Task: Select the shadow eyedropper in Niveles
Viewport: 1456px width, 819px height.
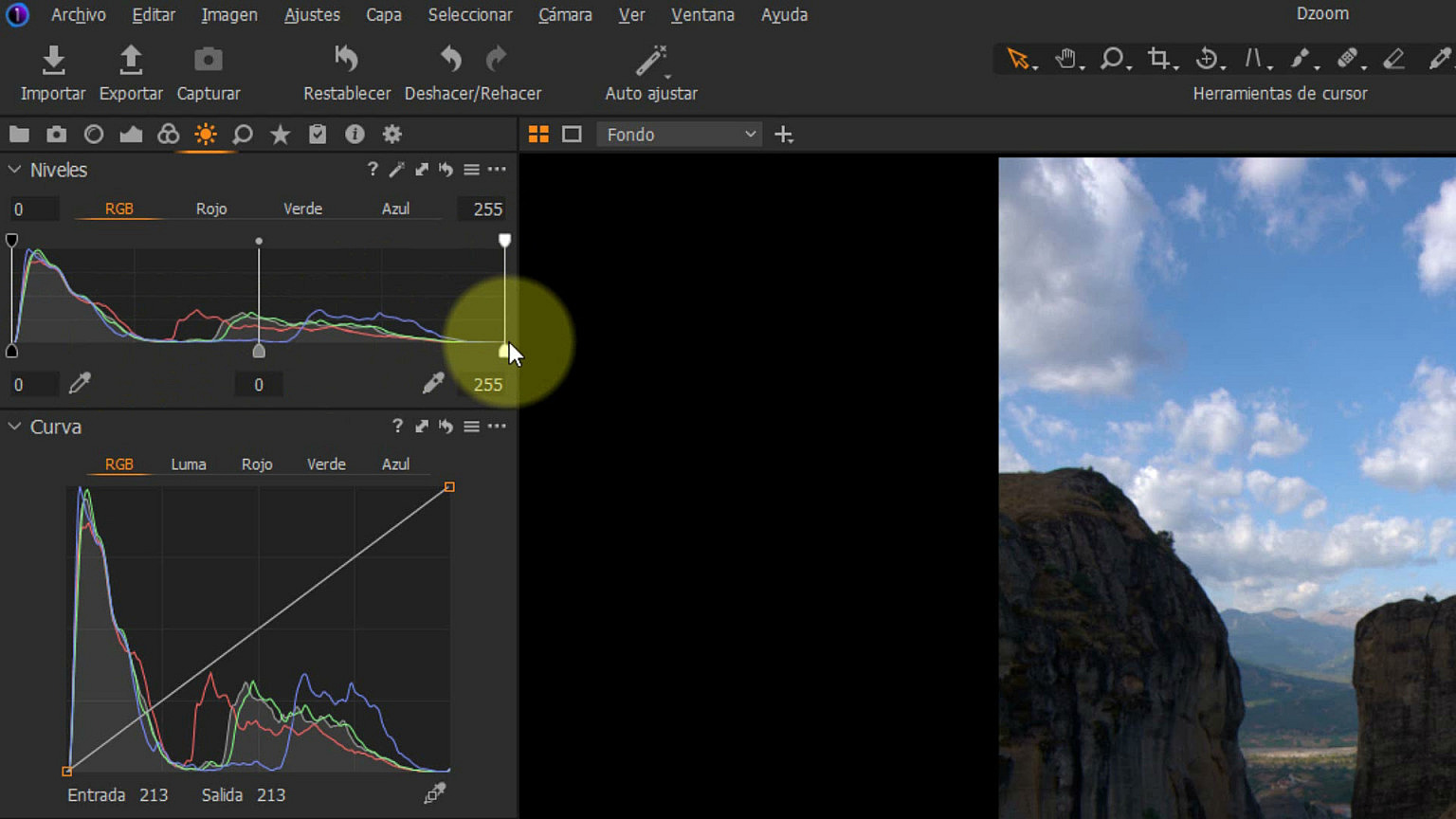Action: click(x=80, y=383)
